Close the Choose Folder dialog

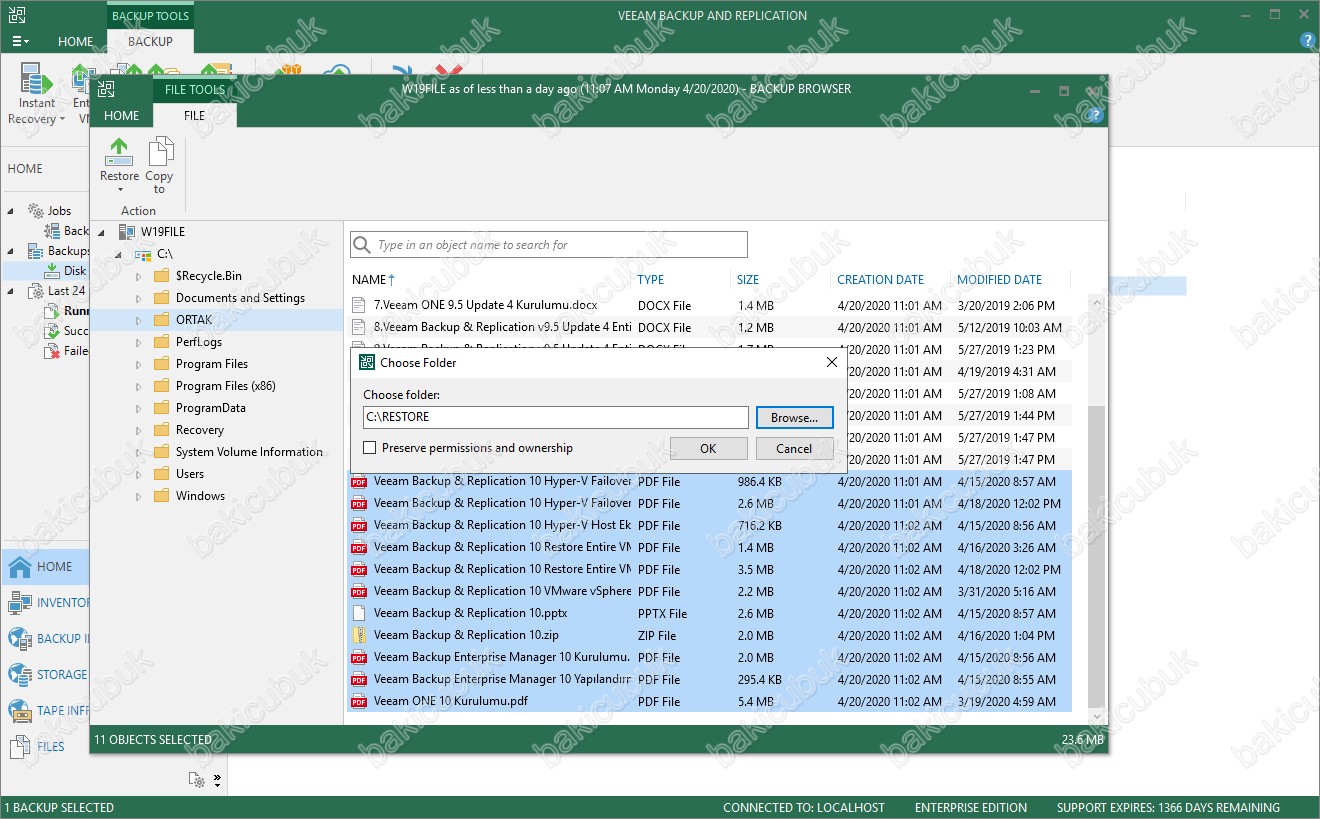[x=831, y=362]
